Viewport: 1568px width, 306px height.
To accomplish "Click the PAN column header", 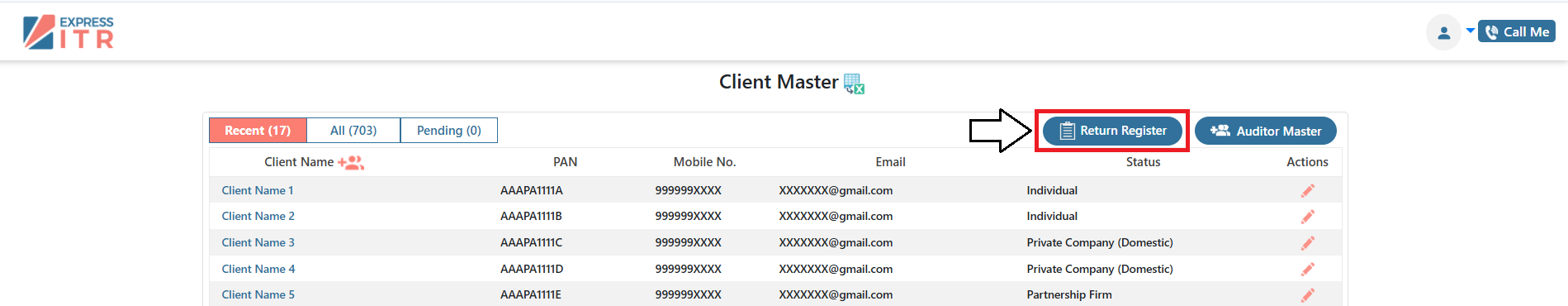I will pyautogui.click(x=565, y=162).
